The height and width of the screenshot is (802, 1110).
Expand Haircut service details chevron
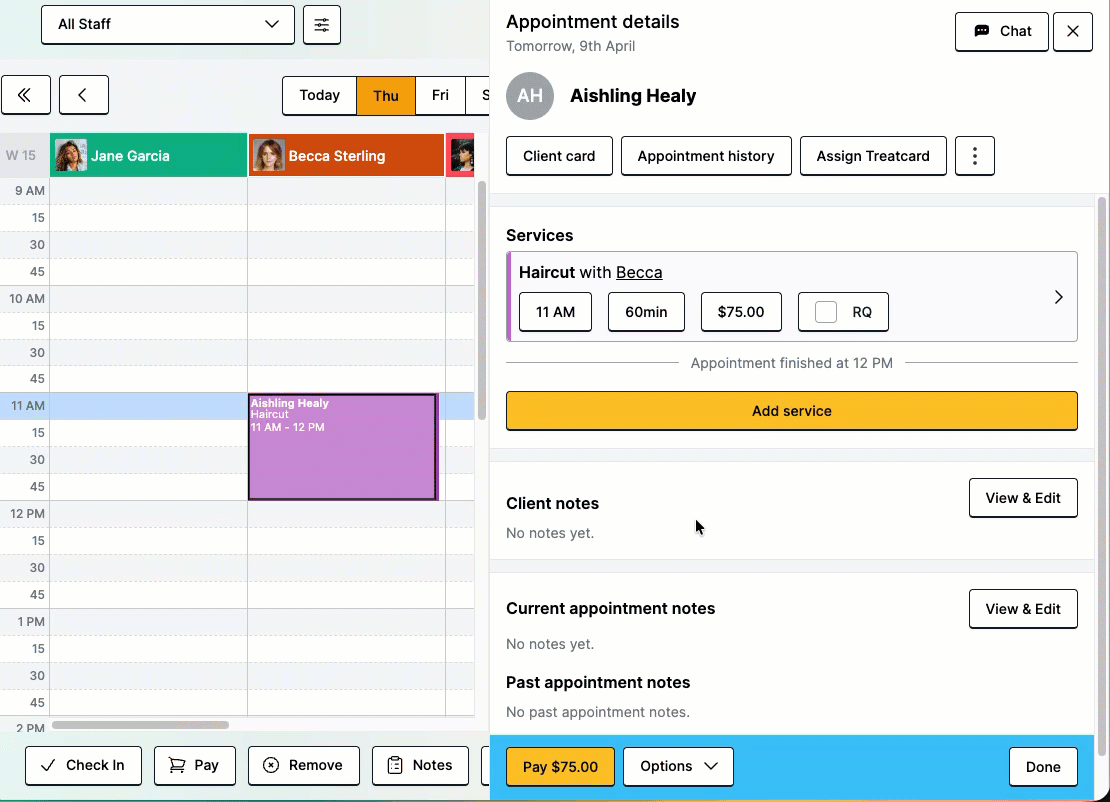[x=1058, y=297]
